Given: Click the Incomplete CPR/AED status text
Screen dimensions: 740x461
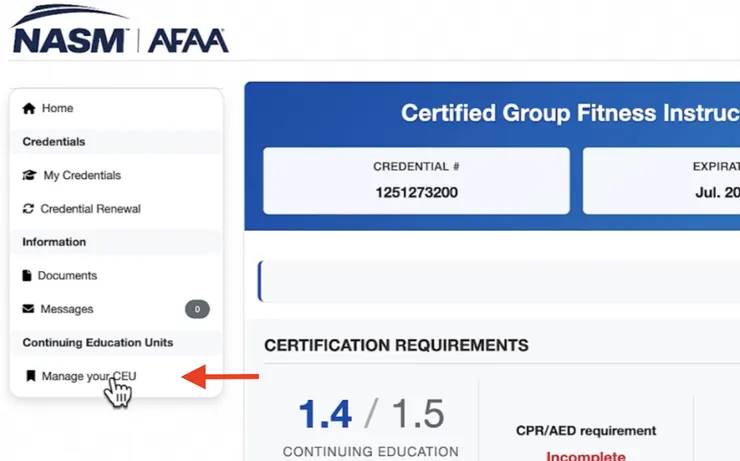Looking at the screenshot, I should pos(585,456).
